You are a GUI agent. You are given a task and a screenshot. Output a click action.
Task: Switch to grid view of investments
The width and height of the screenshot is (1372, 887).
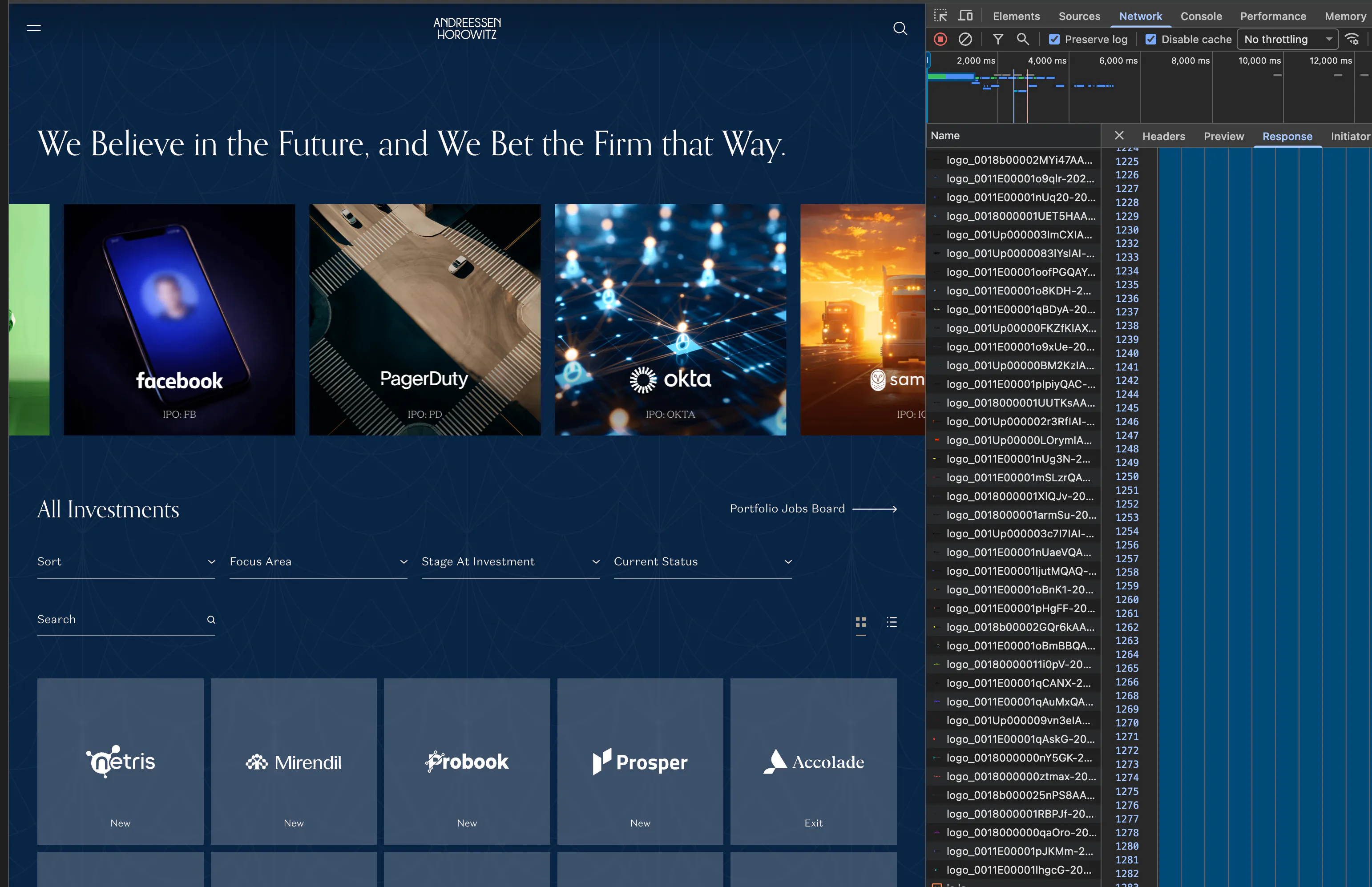click(x=860, y=622)
